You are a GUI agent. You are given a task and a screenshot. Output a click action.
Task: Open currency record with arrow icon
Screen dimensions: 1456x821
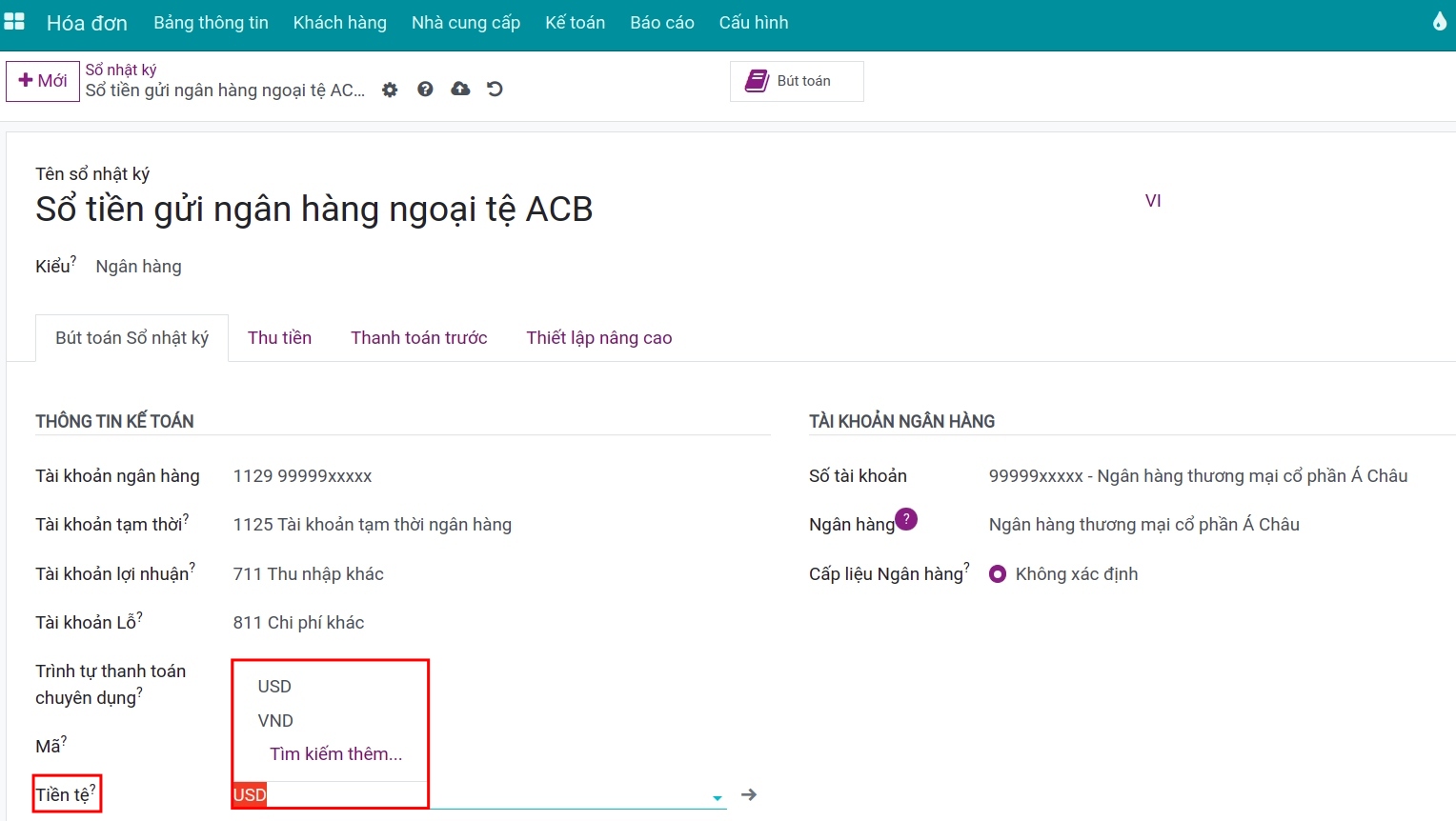[749, 794]
